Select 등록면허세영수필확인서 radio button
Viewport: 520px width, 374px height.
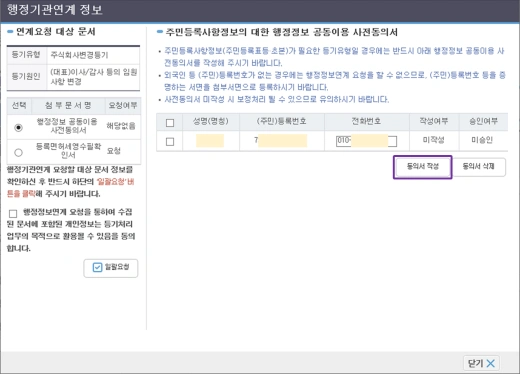click(18, 152)
